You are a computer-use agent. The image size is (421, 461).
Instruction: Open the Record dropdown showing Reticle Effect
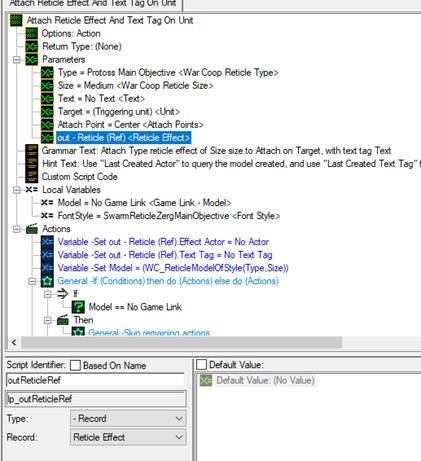[128, 437]
